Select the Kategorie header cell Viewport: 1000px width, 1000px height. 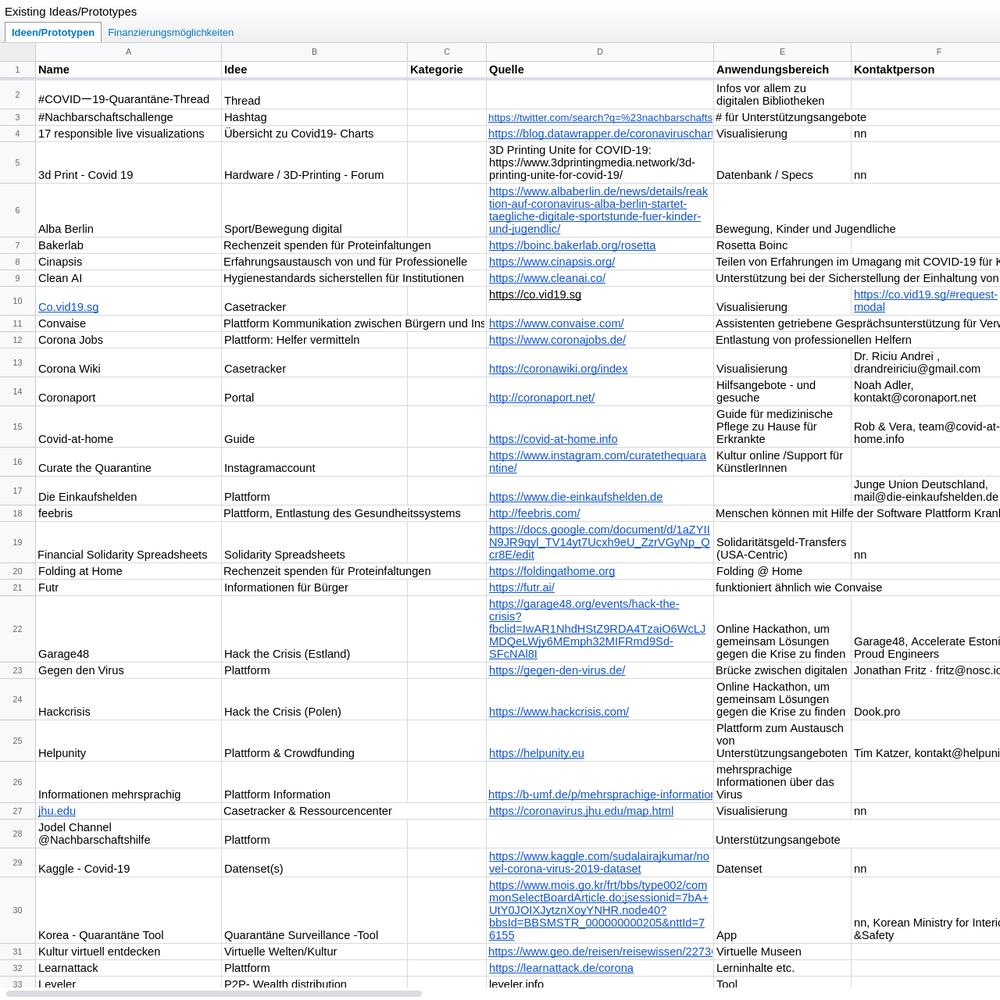coord(446,70)
